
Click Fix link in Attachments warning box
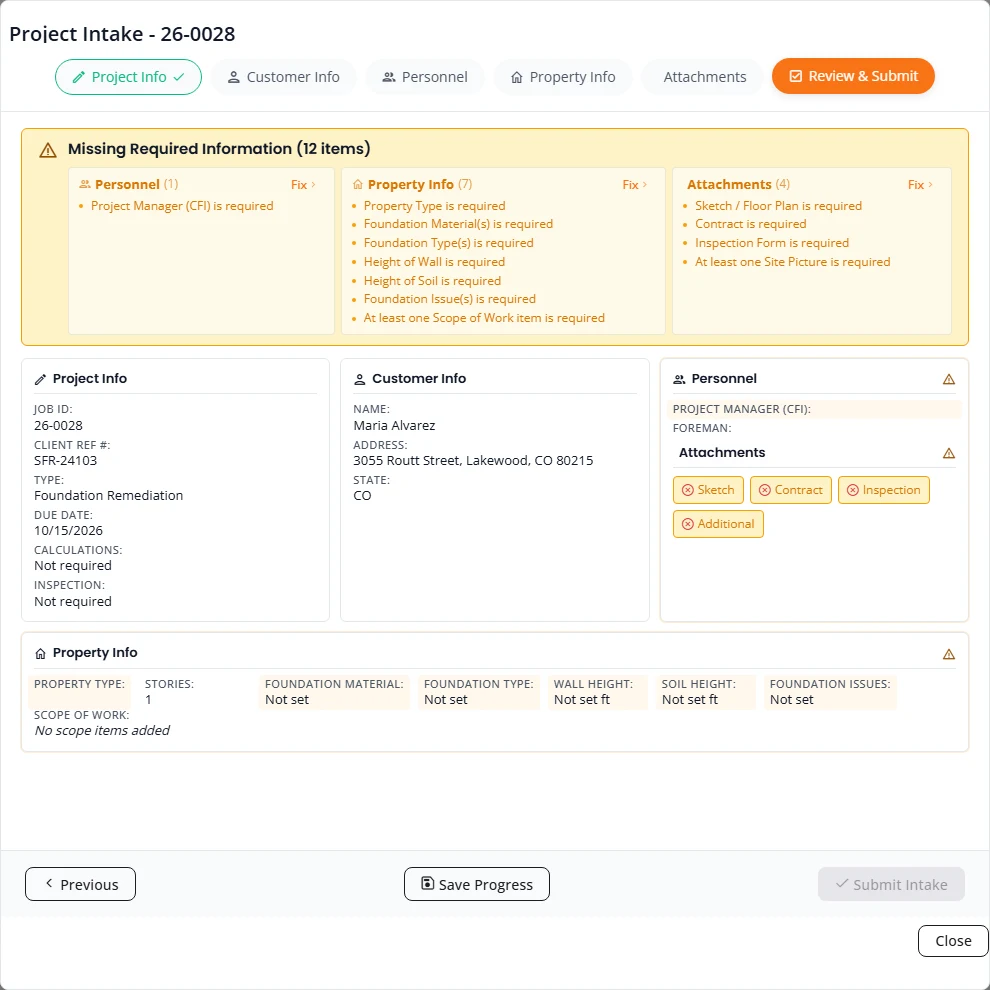tap(920, 184)
